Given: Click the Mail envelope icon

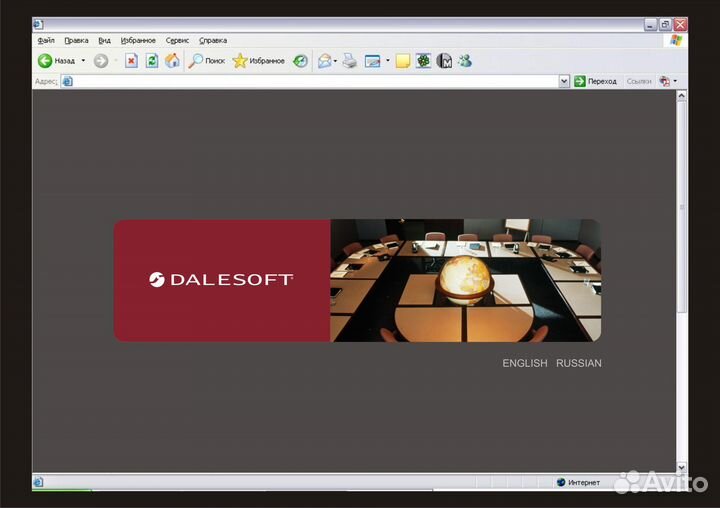Looking at the screenshot, I should [x=324, y=61].
